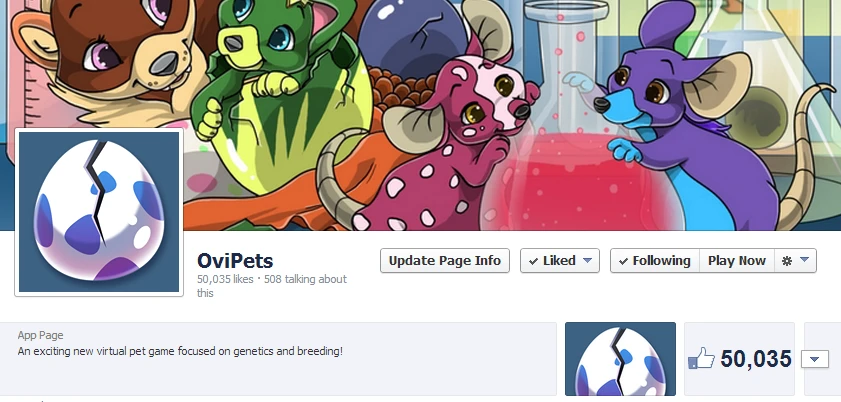The height and width of the screenshot is (402, 841).
Task: Open the small egg app thumbnail
Action: click(x=621, y=359)
